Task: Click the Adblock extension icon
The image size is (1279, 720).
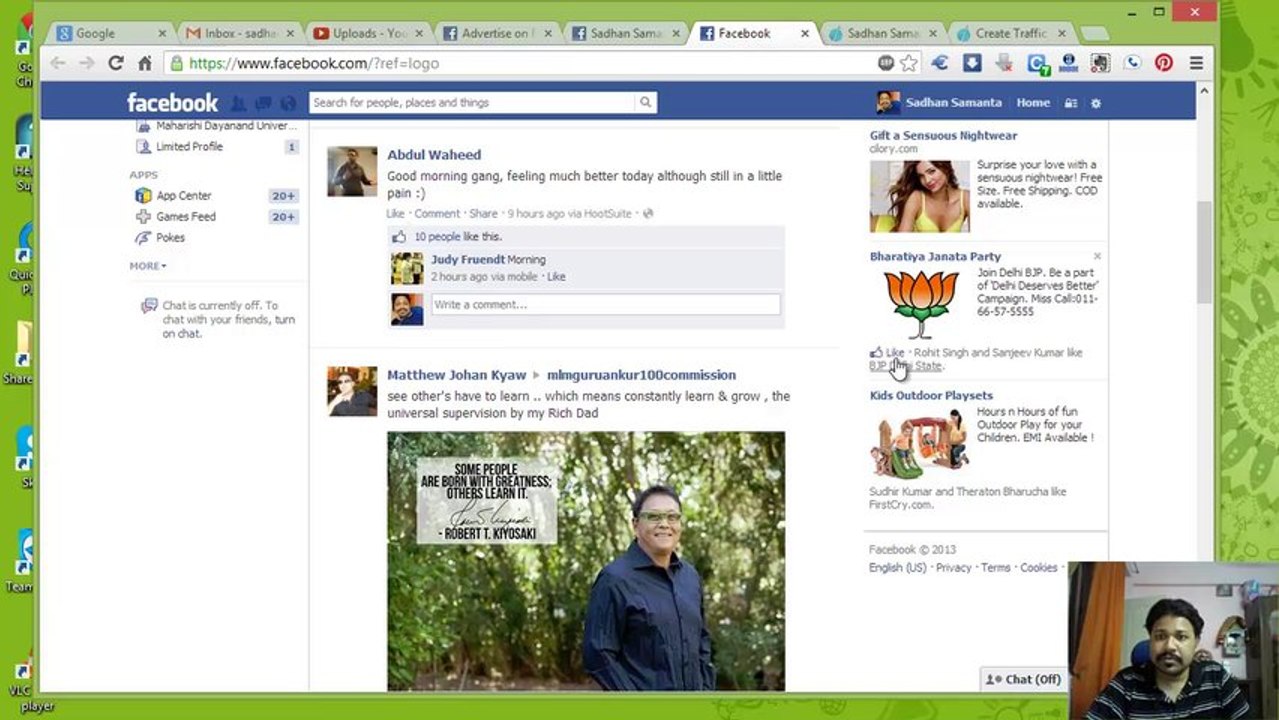Action: coord(886,63)
